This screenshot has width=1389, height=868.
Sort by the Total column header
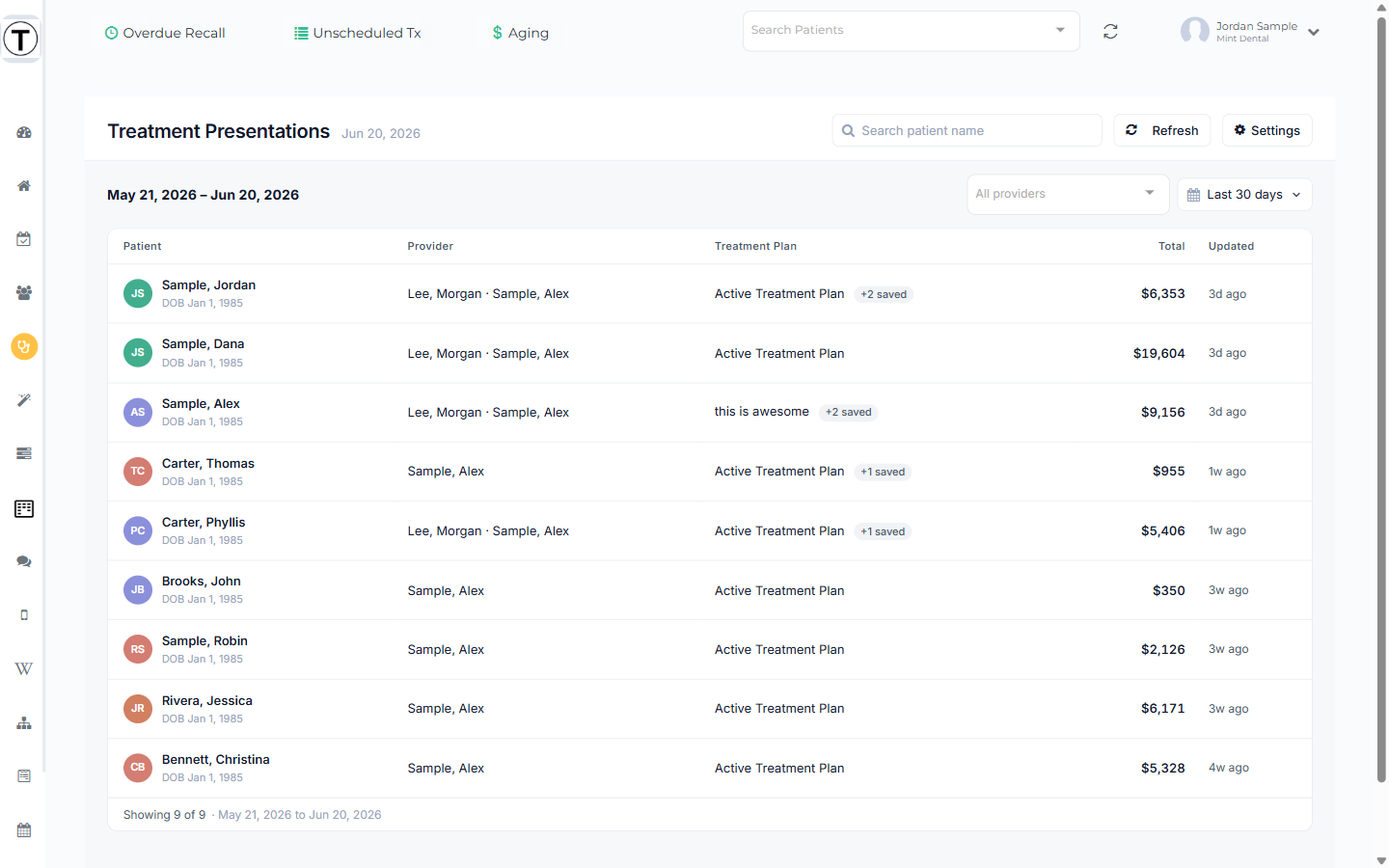(1171, 246)
